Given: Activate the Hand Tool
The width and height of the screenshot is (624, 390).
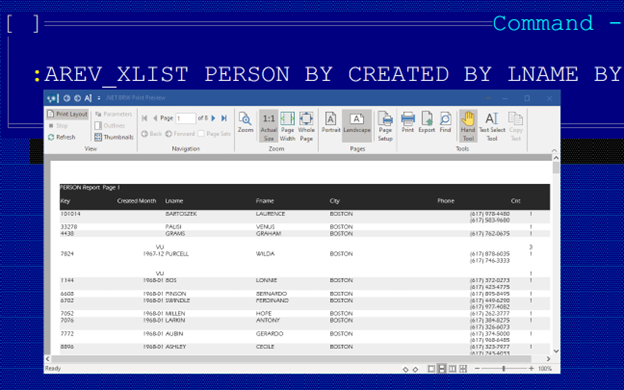Looking at the screenshot, I should tap(468, 126).
